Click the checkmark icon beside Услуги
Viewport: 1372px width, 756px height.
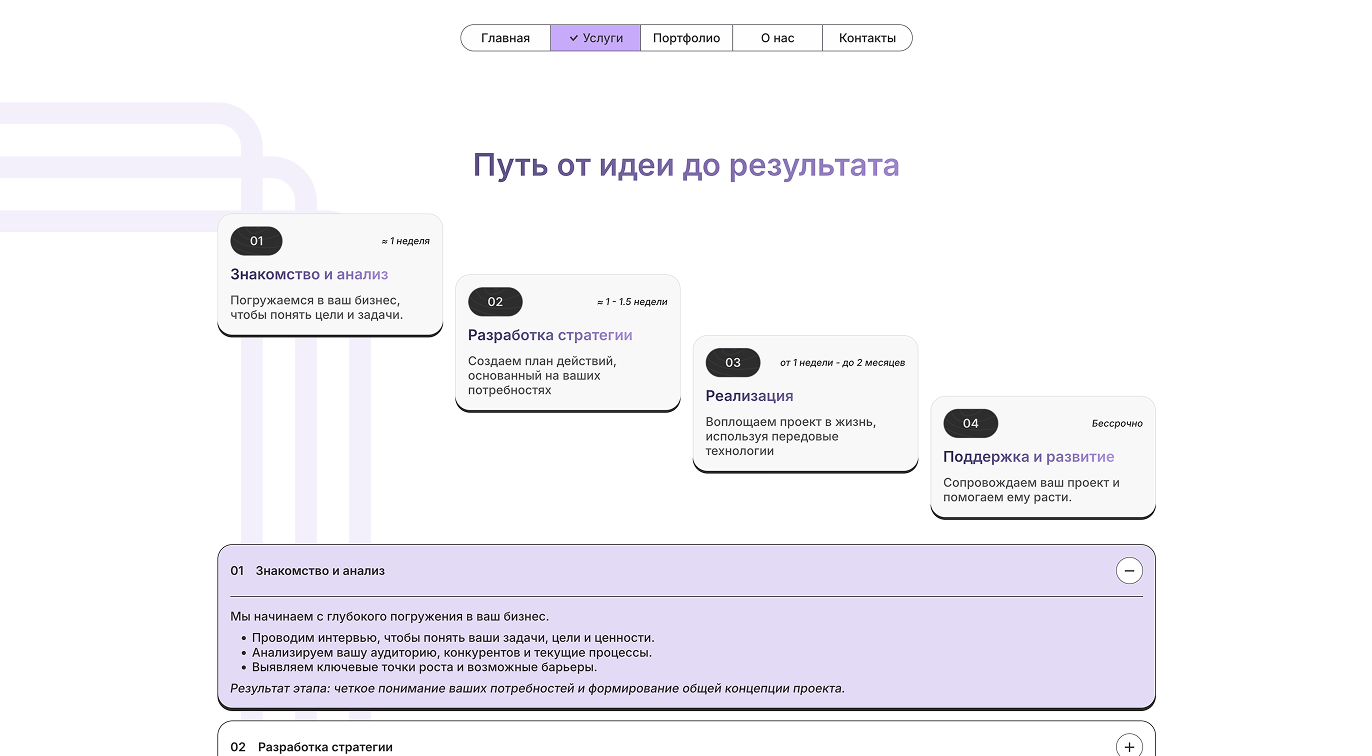[572, 37]
